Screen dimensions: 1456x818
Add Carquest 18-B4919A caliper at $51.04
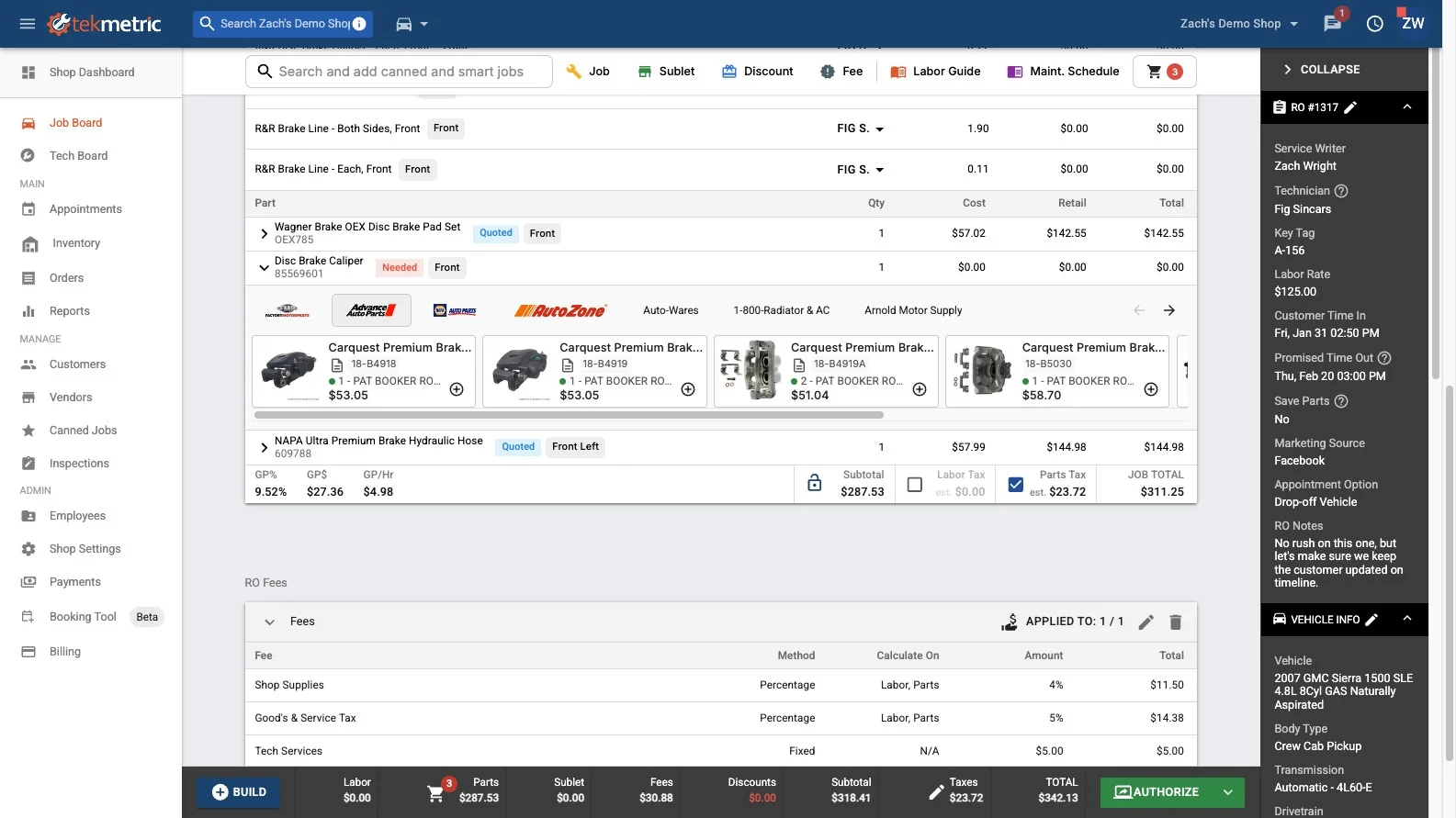coord(920,389)
